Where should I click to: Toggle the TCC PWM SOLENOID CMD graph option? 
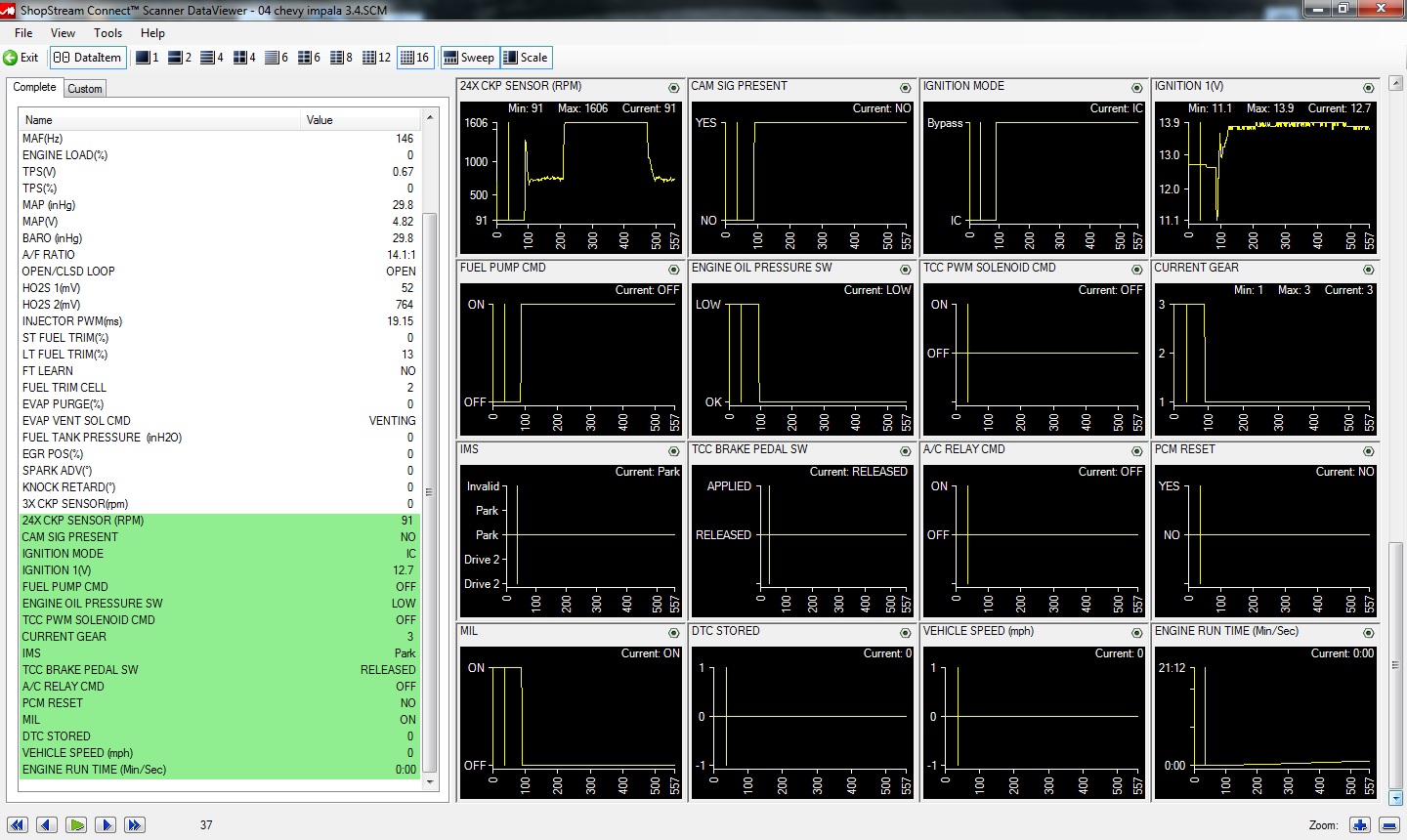pos(1137,270)
